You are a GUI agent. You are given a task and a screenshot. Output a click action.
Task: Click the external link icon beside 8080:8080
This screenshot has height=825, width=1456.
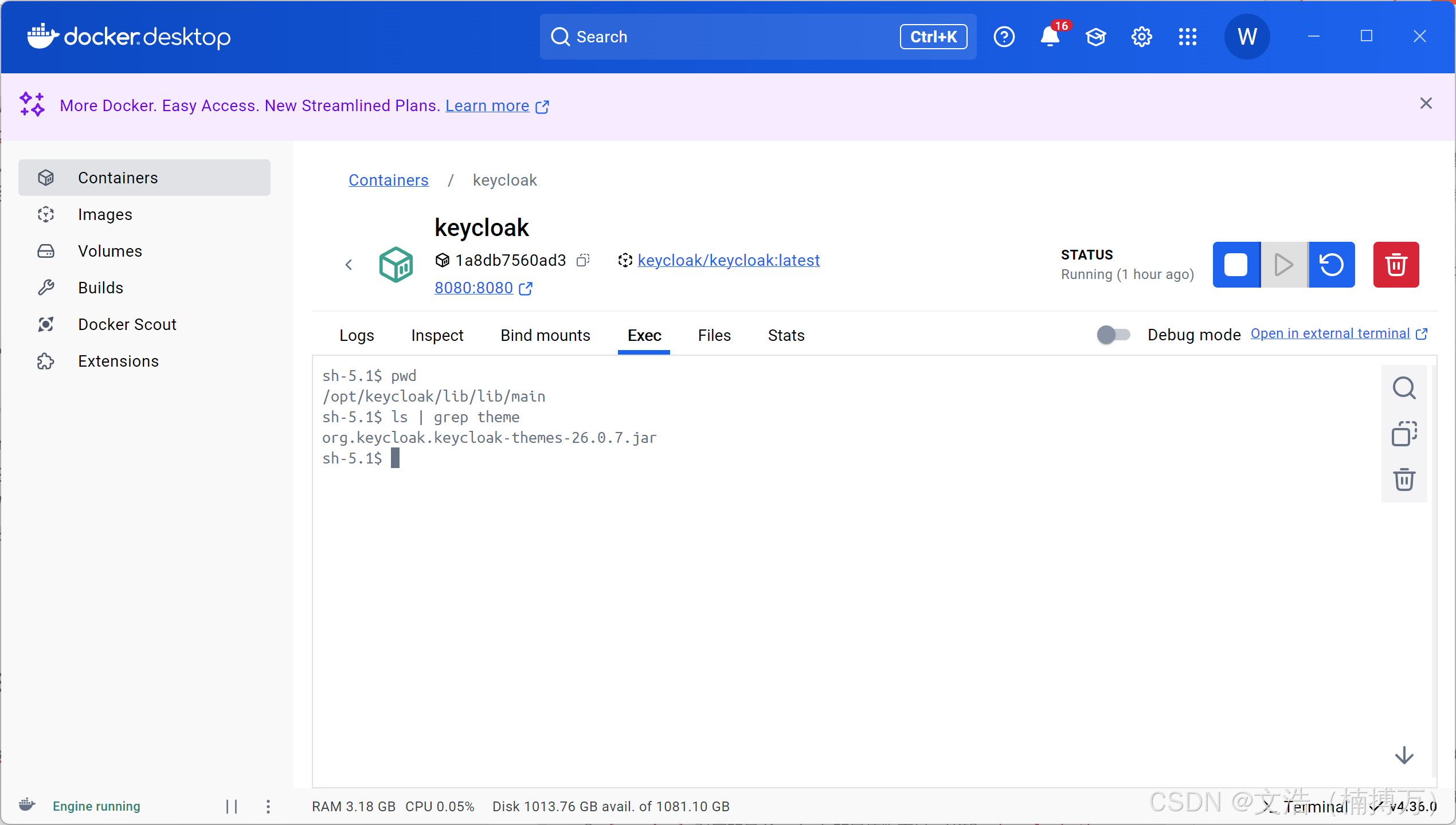(526, 288)
